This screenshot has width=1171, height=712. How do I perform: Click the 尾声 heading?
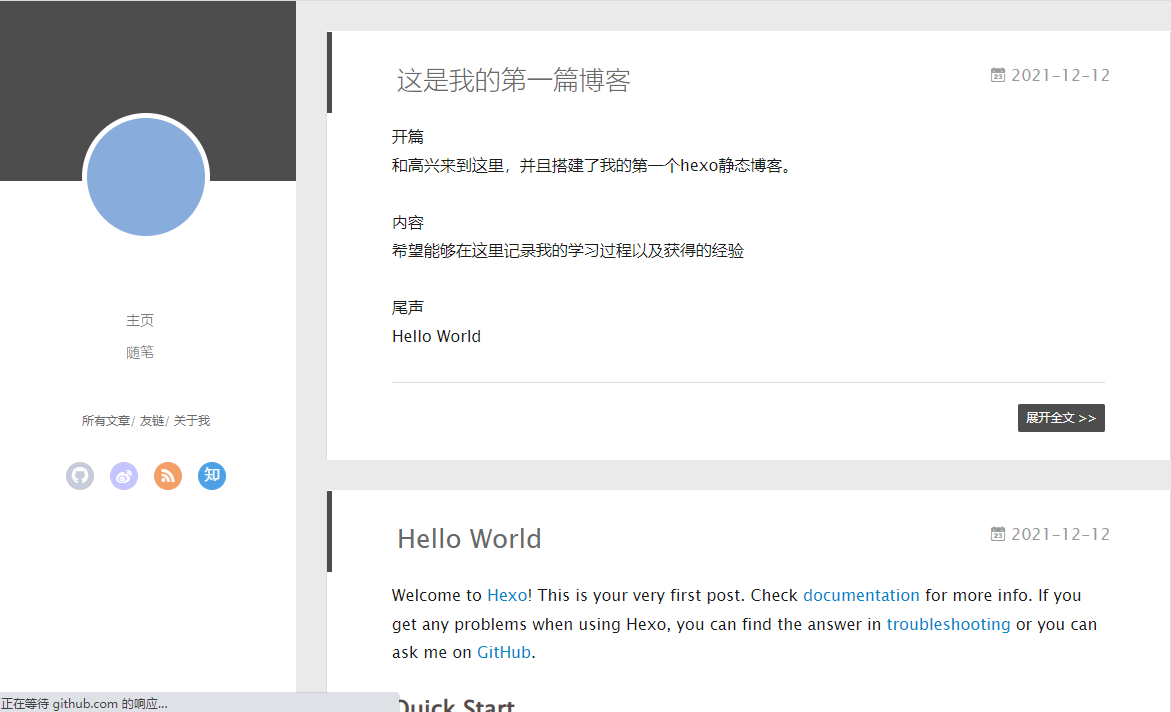408,308
